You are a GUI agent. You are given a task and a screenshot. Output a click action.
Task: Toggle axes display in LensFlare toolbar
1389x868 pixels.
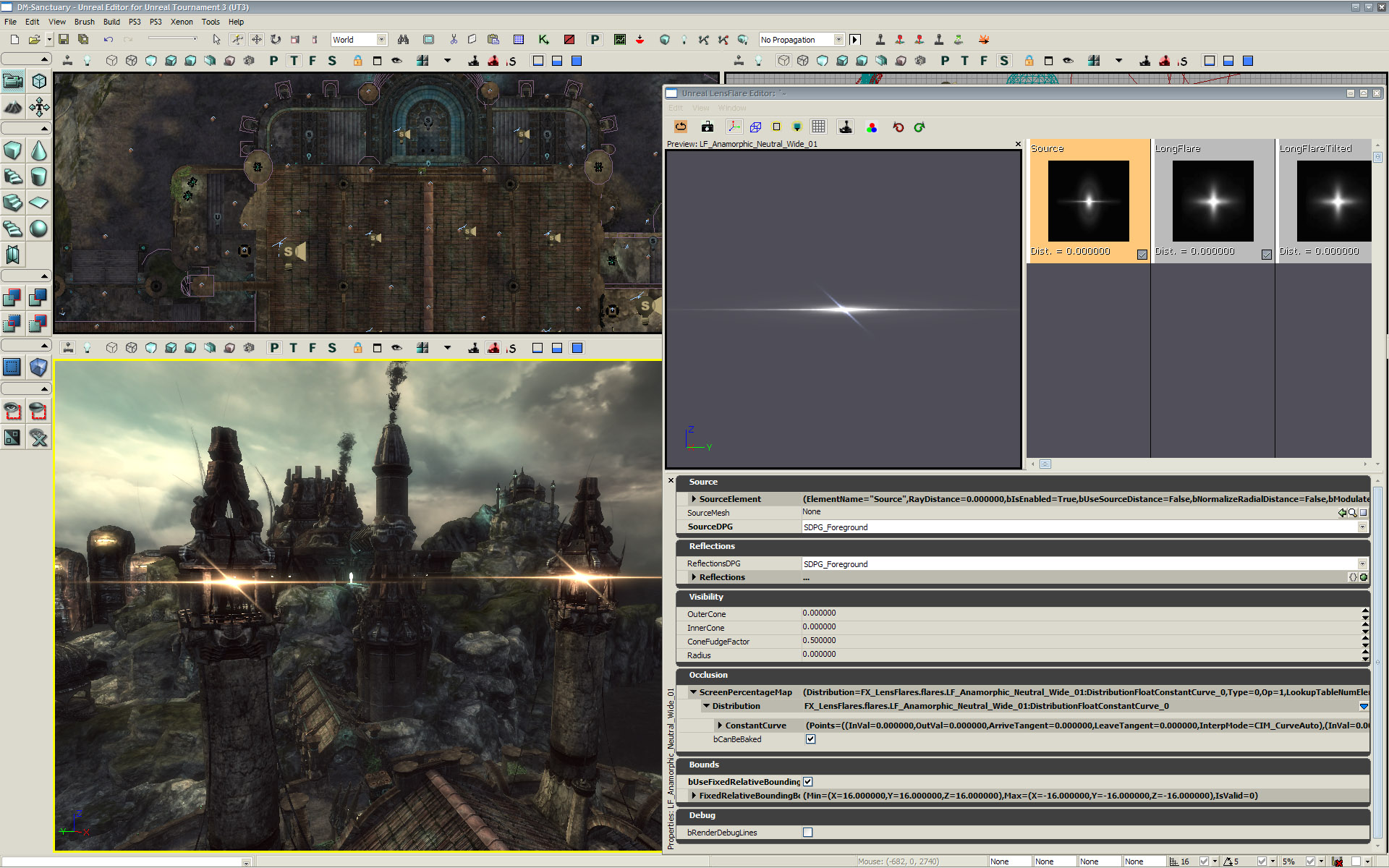click(x=734, y=127)
